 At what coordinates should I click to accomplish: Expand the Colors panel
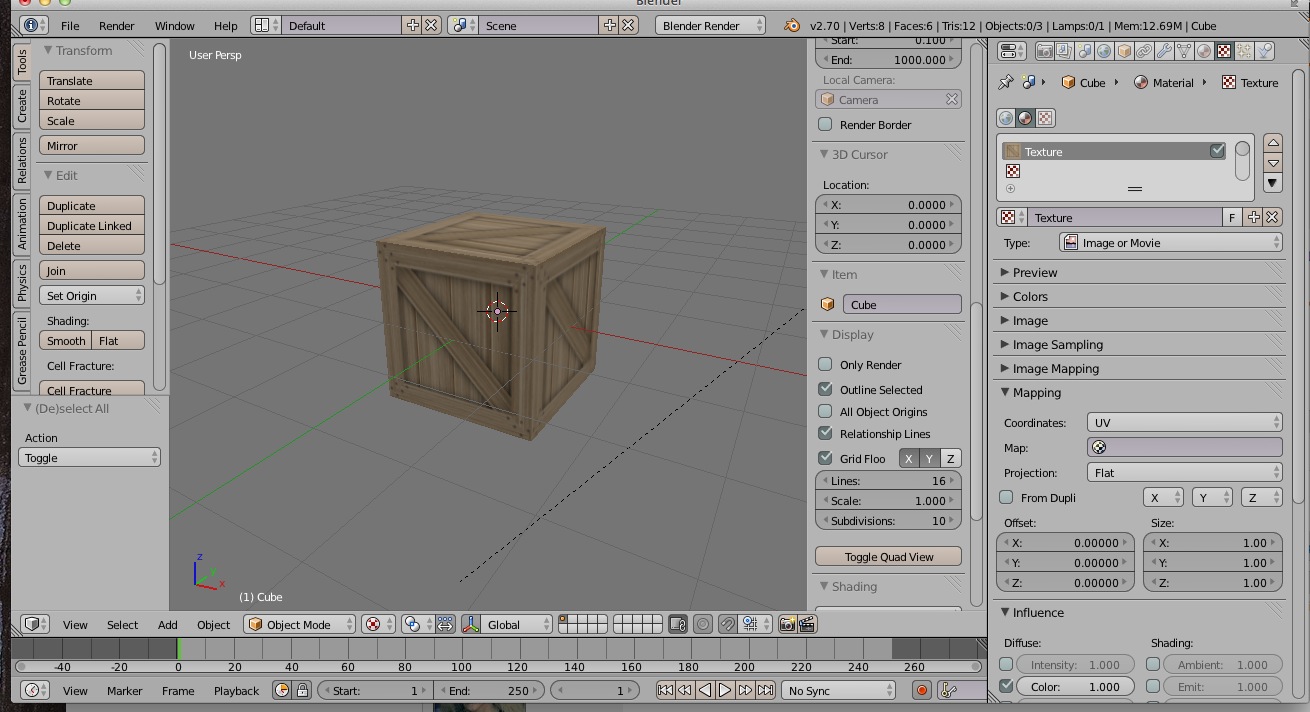click(x=1030, y=296)
